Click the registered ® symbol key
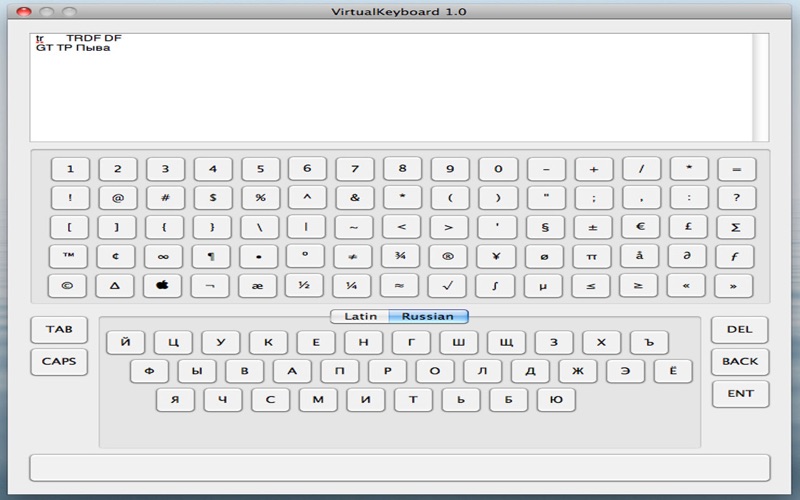Viewport: 800px width, 500px height. pyautogui.click(x=447, y=256)
